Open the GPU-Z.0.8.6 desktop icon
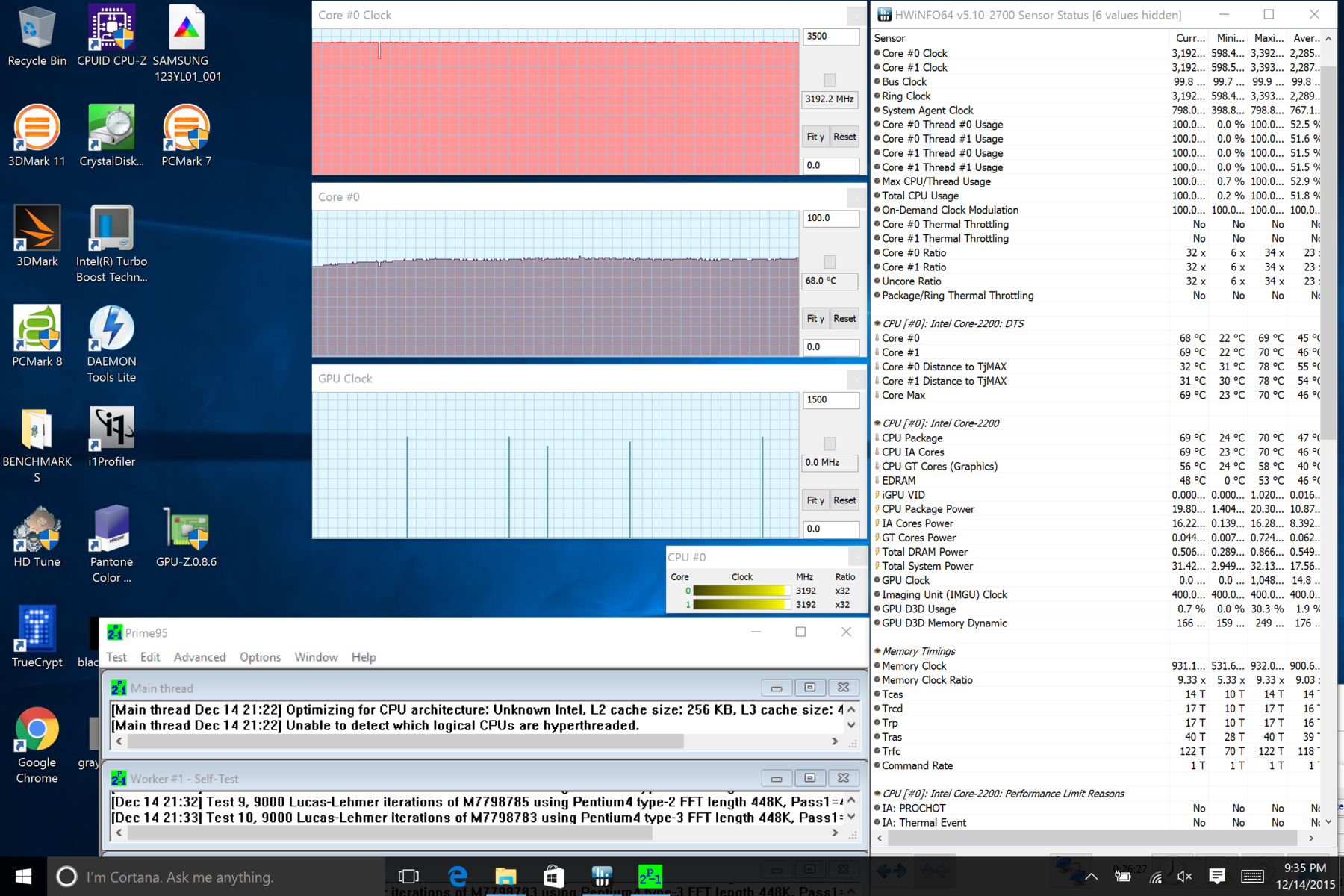The height and width of the screenshot is (896, 1344). click(x=187, y=536)
